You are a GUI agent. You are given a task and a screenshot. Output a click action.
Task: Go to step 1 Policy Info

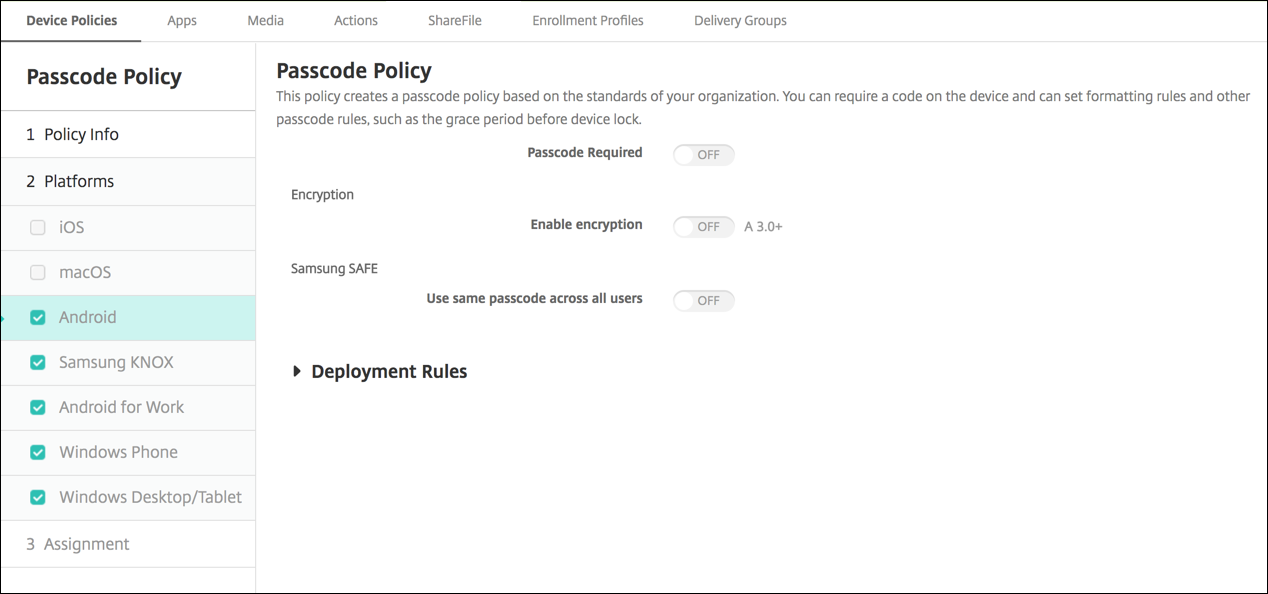pos(81,135)
